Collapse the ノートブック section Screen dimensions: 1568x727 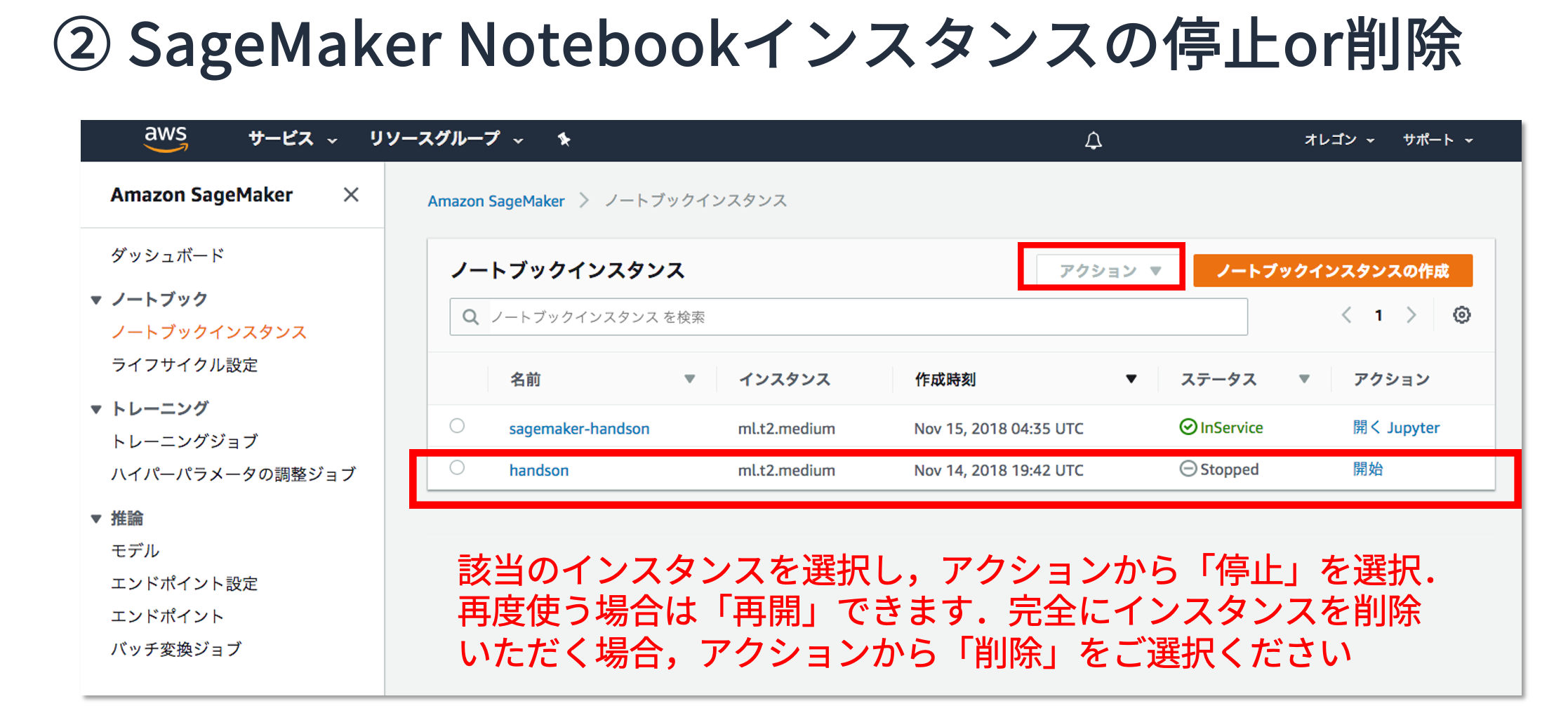tap(96, 300)
